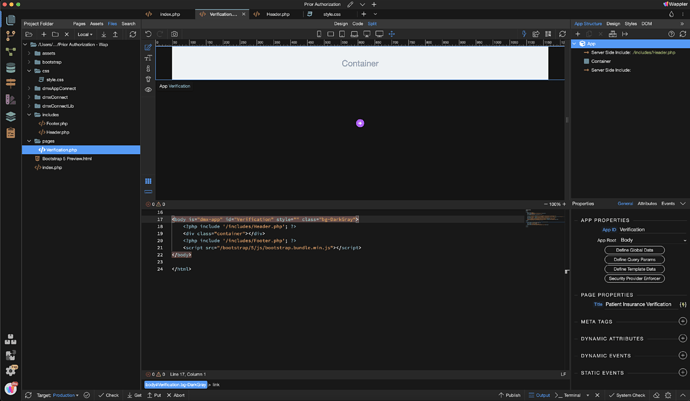Viewport: 690px width, 401px height.
Task: Open the Database manager cylinder icon
Action: click(x=11, y=67)
